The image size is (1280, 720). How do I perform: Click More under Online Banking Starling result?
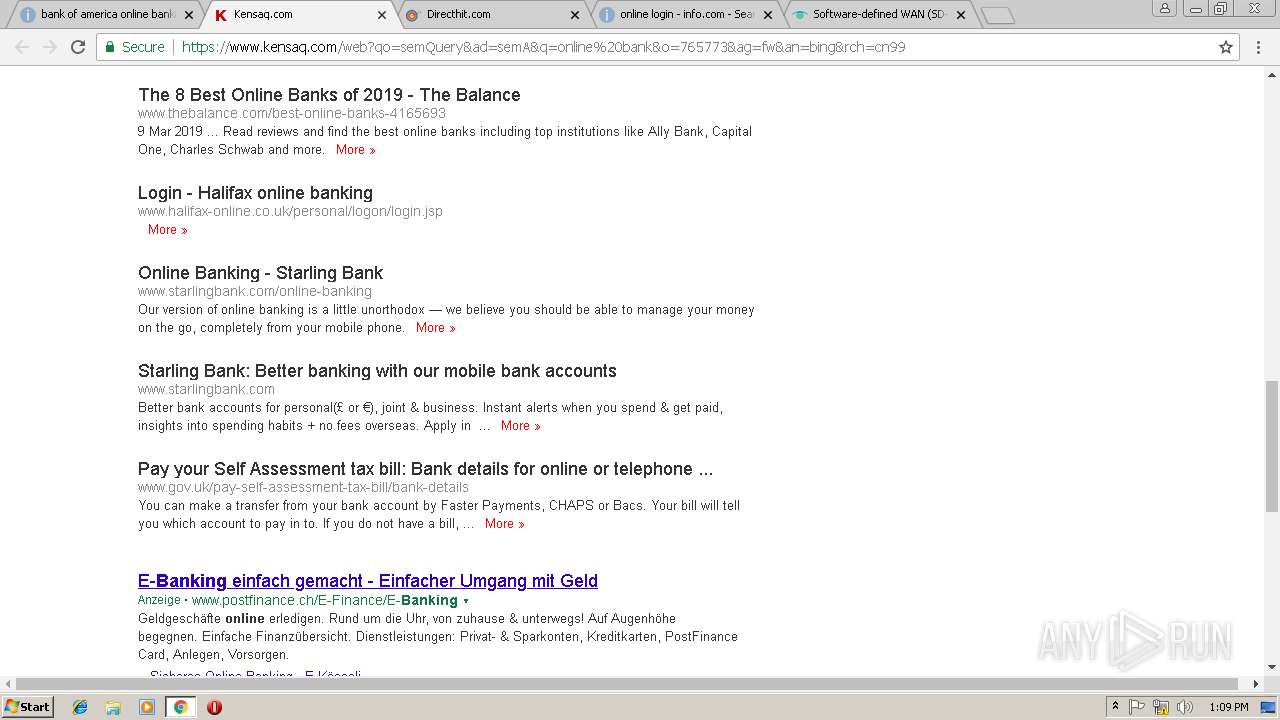pos(435,328)
